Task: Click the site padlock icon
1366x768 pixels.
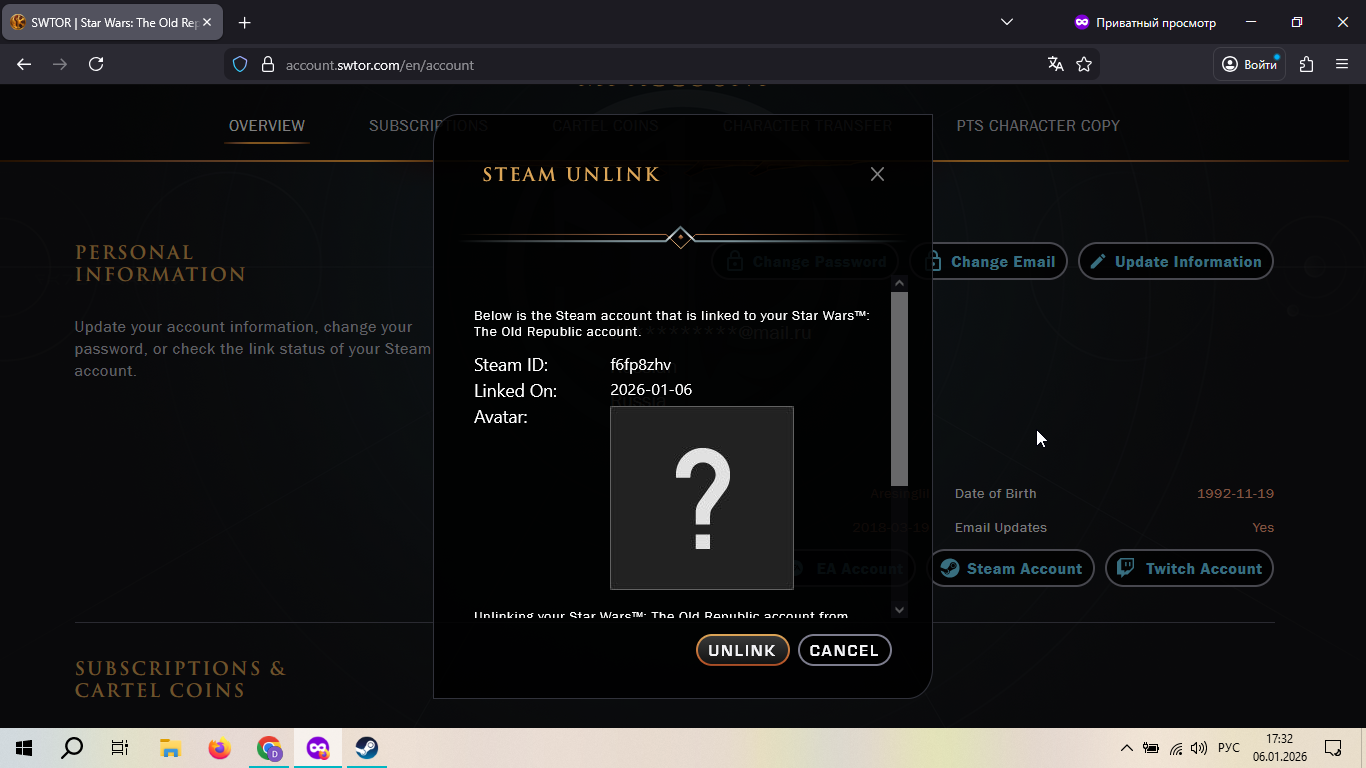Action: click(x=267, y=64)
